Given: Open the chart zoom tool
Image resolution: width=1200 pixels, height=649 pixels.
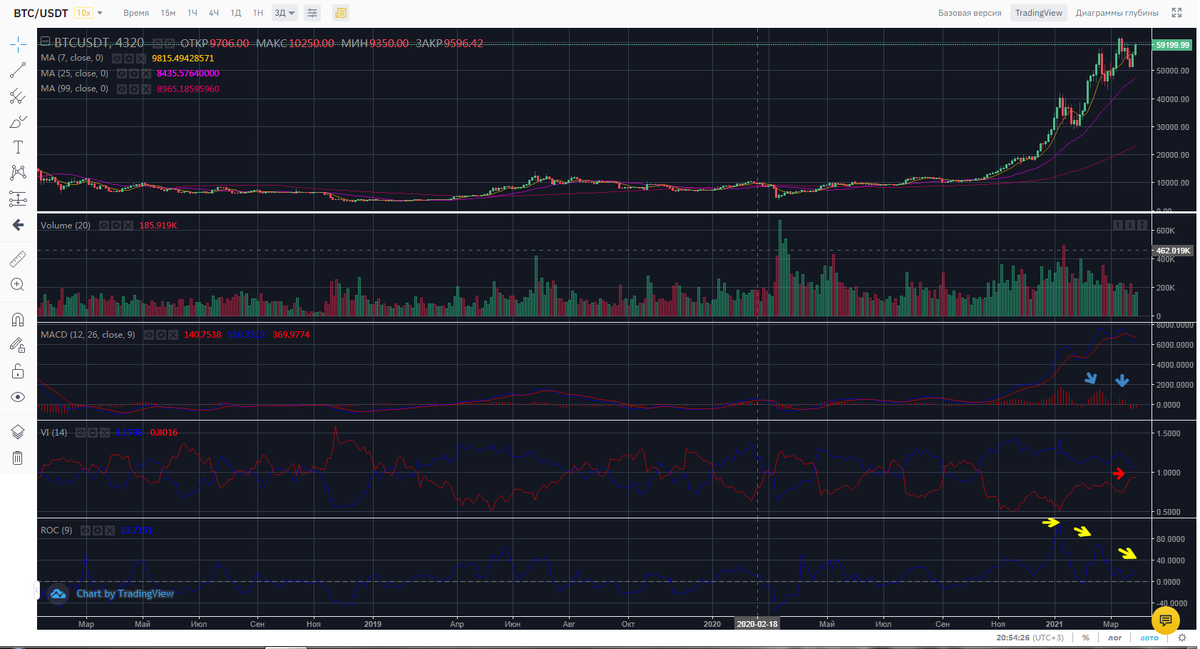Looking at the screenshot, I should (17, 284).
